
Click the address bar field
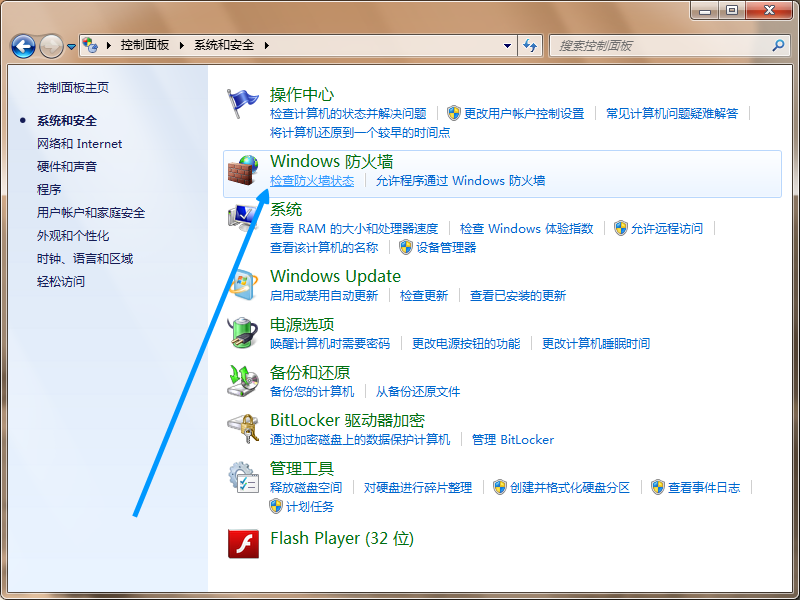298,46
